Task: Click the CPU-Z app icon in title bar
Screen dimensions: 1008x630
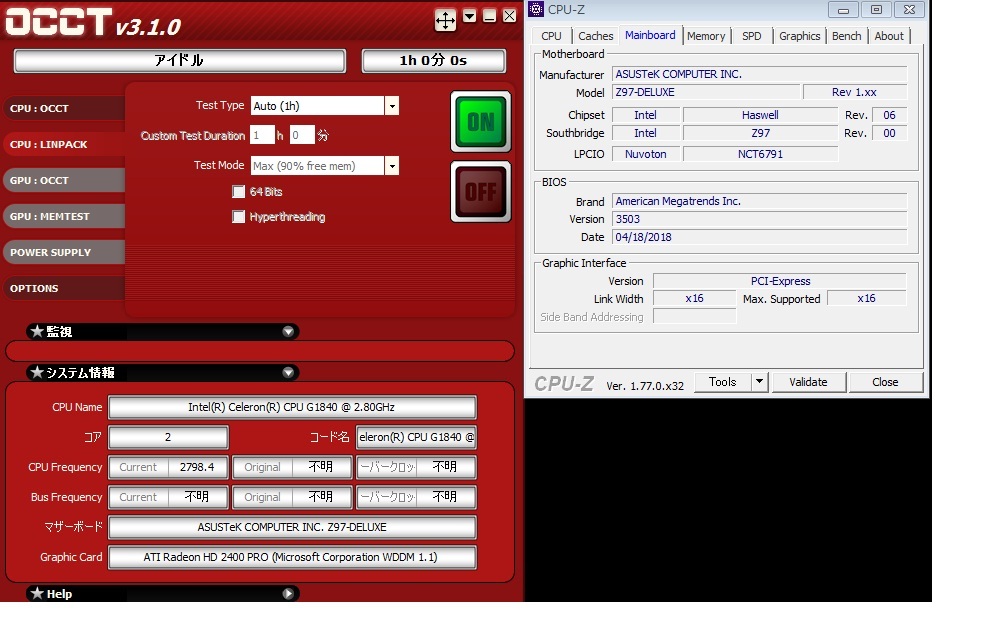Action: click(x=536, y=10)
